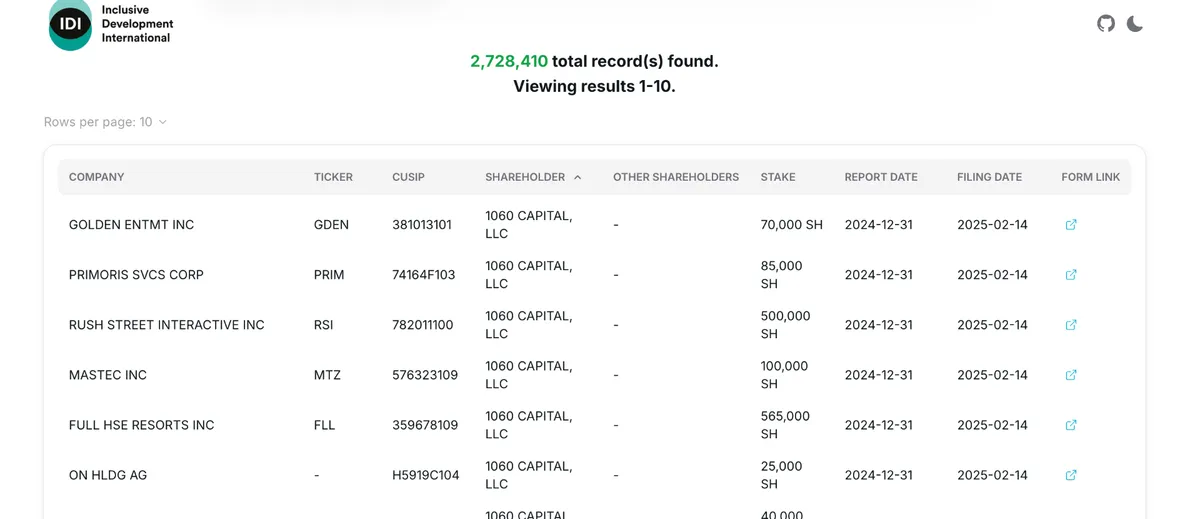Sort by the SHAREHOLDER column header

click(533, 177)
